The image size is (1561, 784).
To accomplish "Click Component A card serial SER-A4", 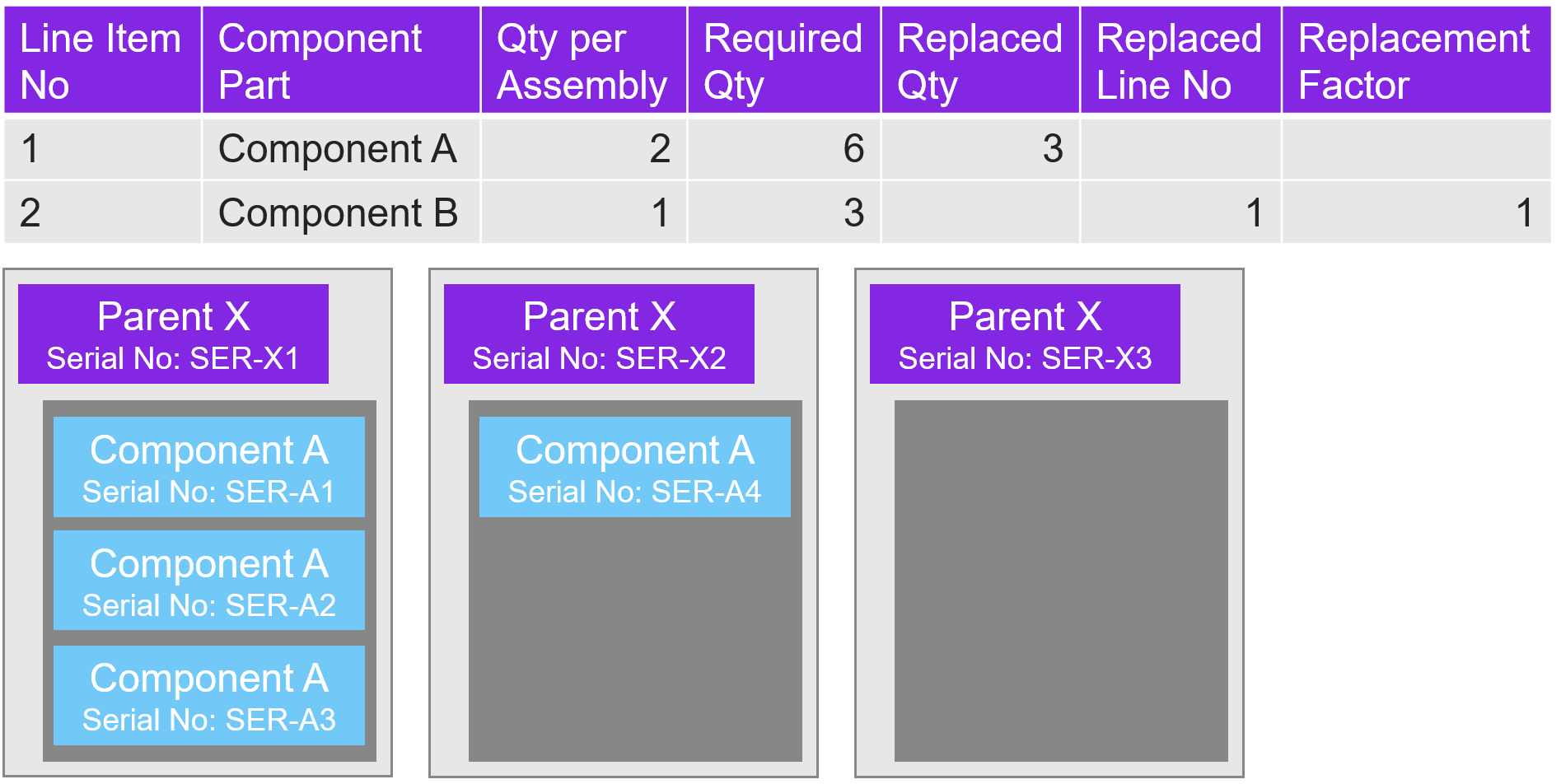I will pos(634,467).
